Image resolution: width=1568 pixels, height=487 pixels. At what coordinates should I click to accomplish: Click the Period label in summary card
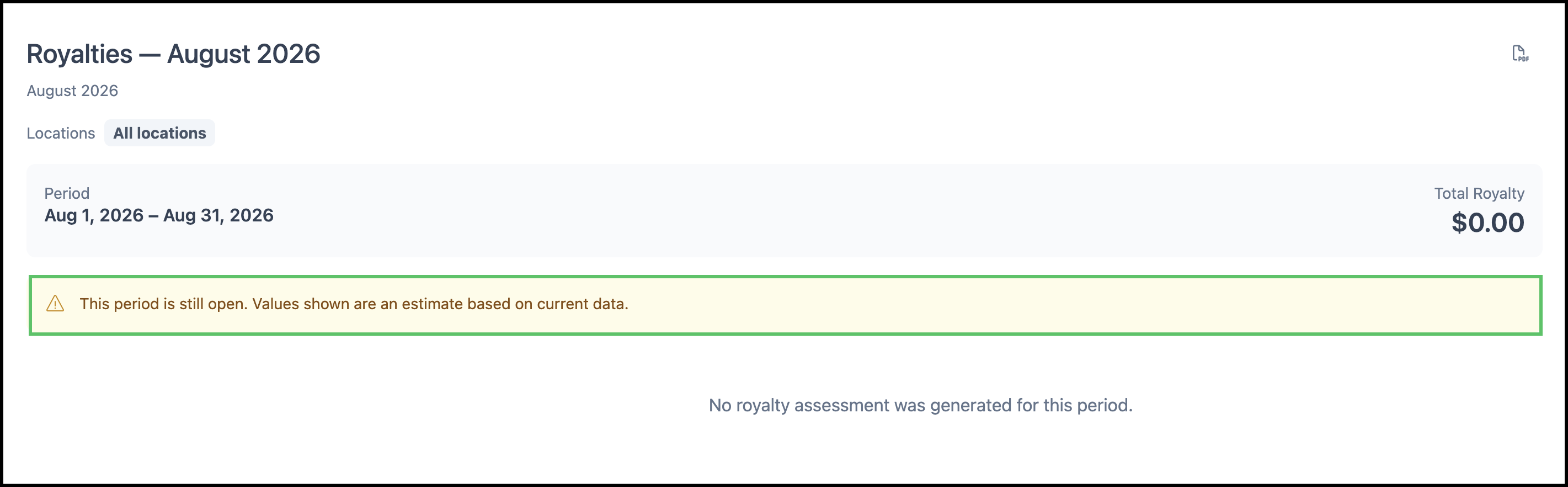[x=67, y=193]
